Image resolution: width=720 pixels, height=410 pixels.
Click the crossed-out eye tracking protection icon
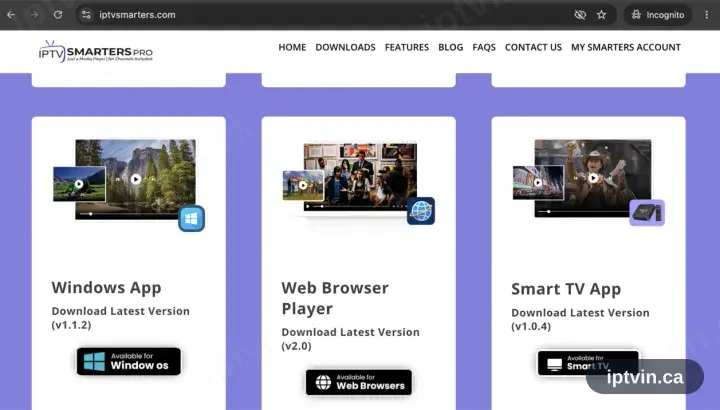click(580, 15)
